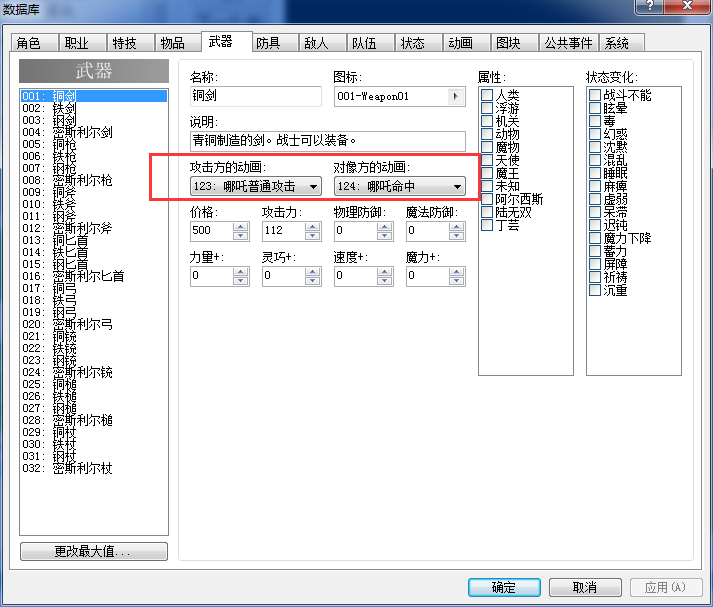Increase 灵巧+ with its up arrow
Viewport: 713px width, 607px height.
pos(312,271)
